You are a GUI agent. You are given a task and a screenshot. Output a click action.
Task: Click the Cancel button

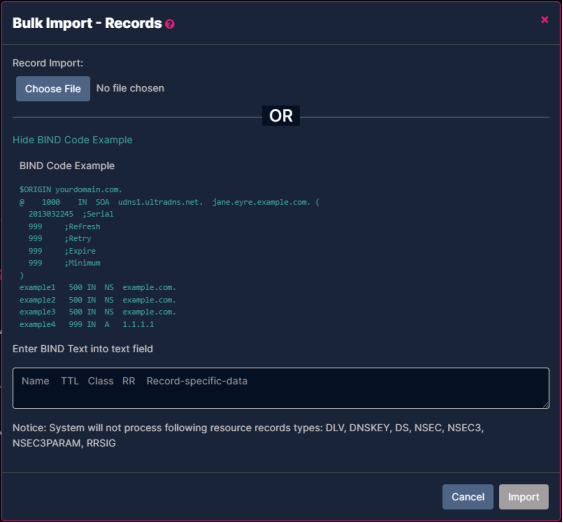(x=467, y=496)
